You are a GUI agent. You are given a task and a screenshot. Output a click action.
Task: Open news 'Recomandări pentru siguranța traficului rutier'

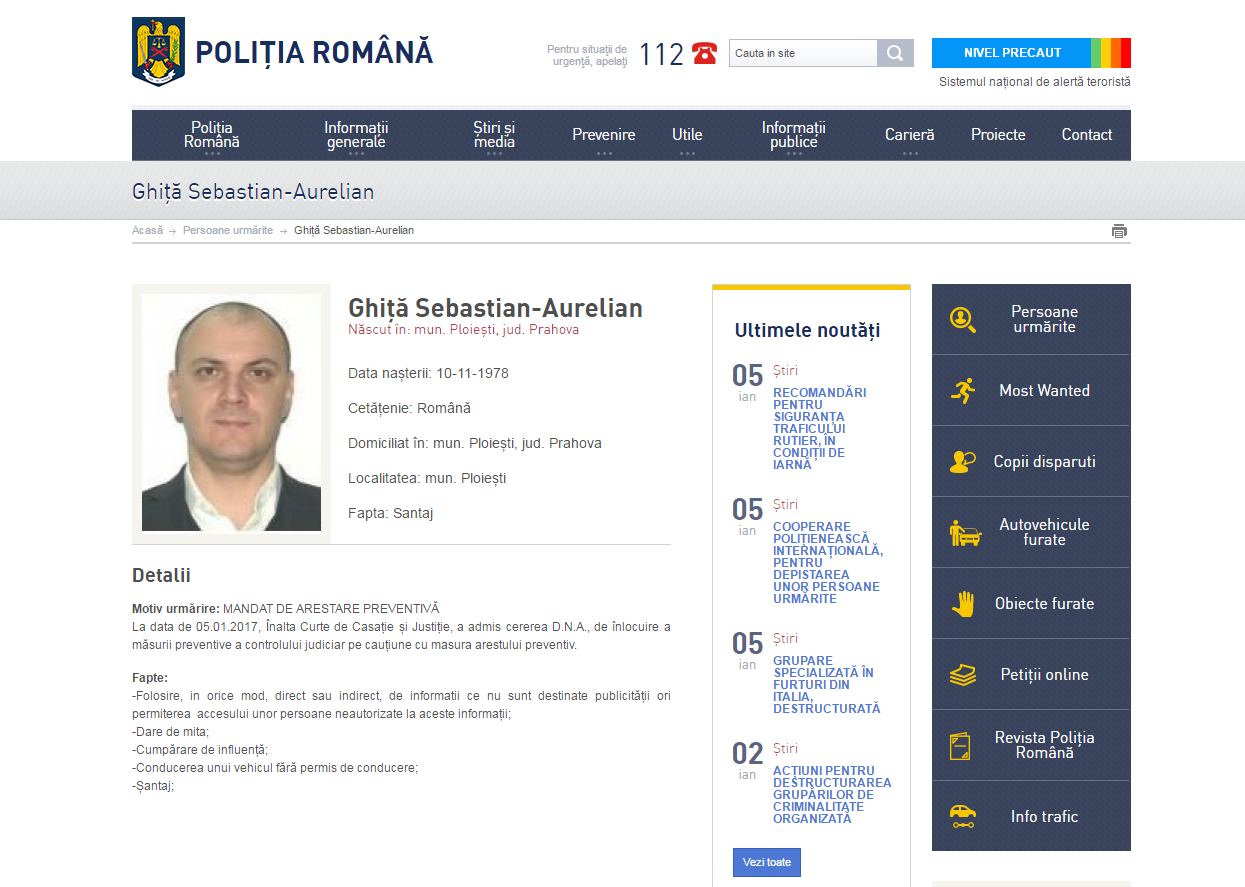[820, 428]
